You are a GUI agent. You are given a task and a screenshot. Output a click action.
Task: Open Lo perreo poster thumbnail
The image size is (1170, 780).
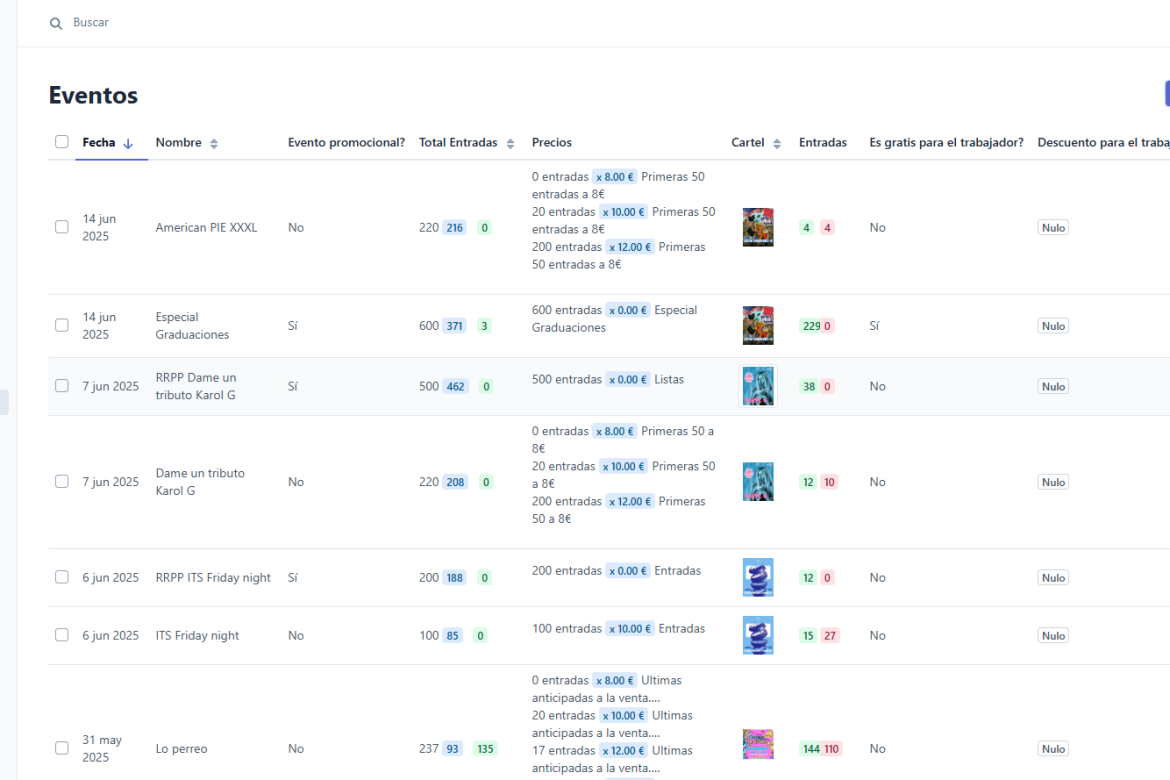[758, 744]
